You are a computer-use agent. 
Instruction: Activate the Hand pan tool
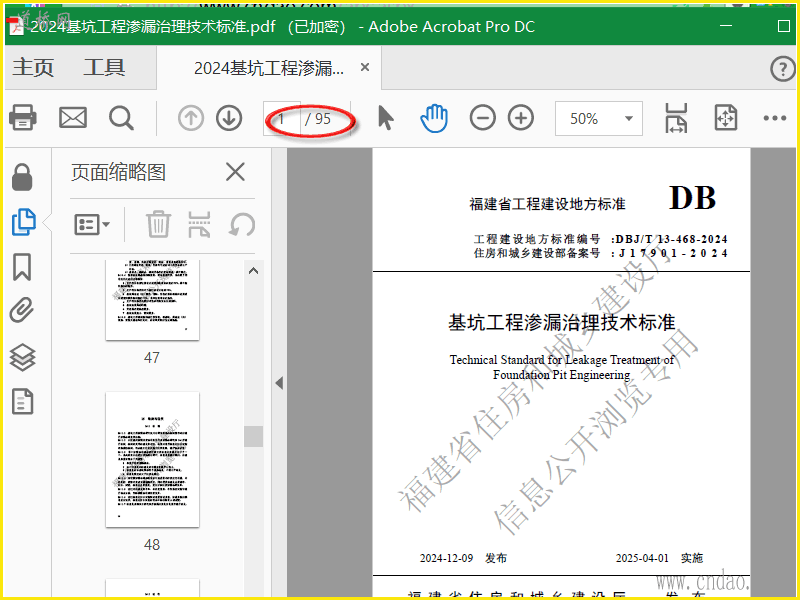[434, 118]
